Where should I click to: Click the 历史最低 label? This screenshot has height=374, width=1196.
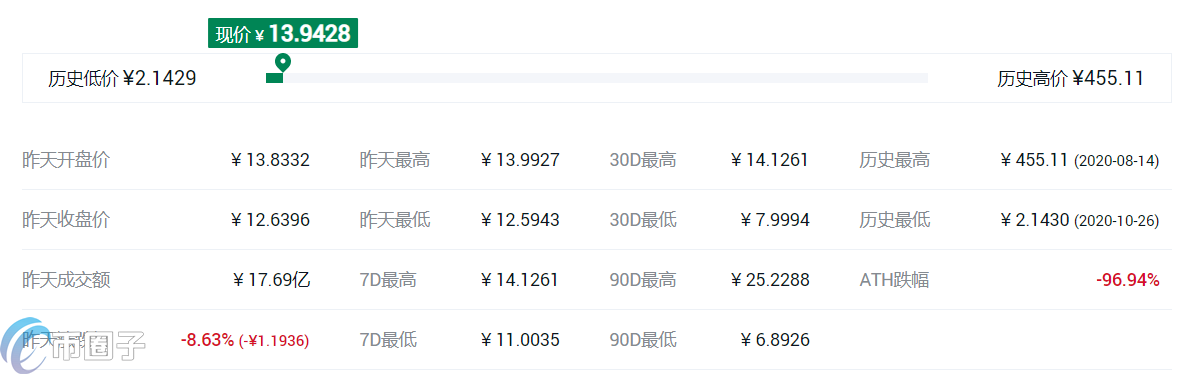(895, 221)
